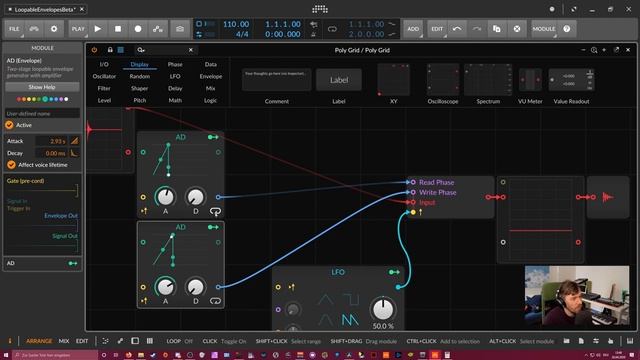Pick the Label module thumbnail
The image size is (640, 360).
[339, 80]
